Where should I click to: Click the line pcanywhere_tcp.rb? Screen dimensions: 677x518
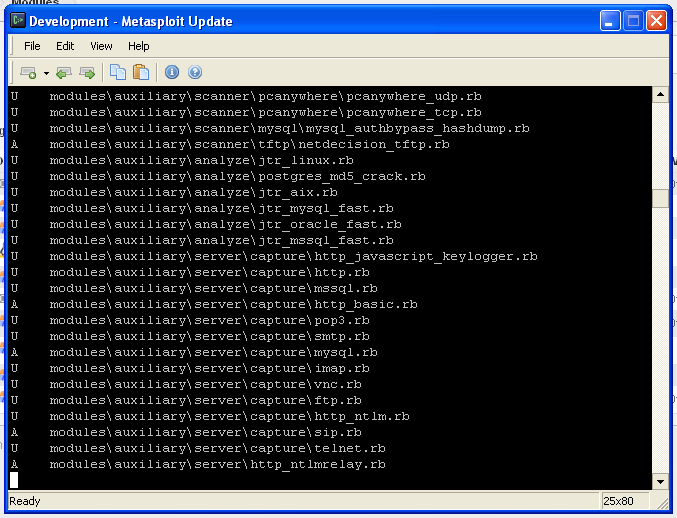246,112
